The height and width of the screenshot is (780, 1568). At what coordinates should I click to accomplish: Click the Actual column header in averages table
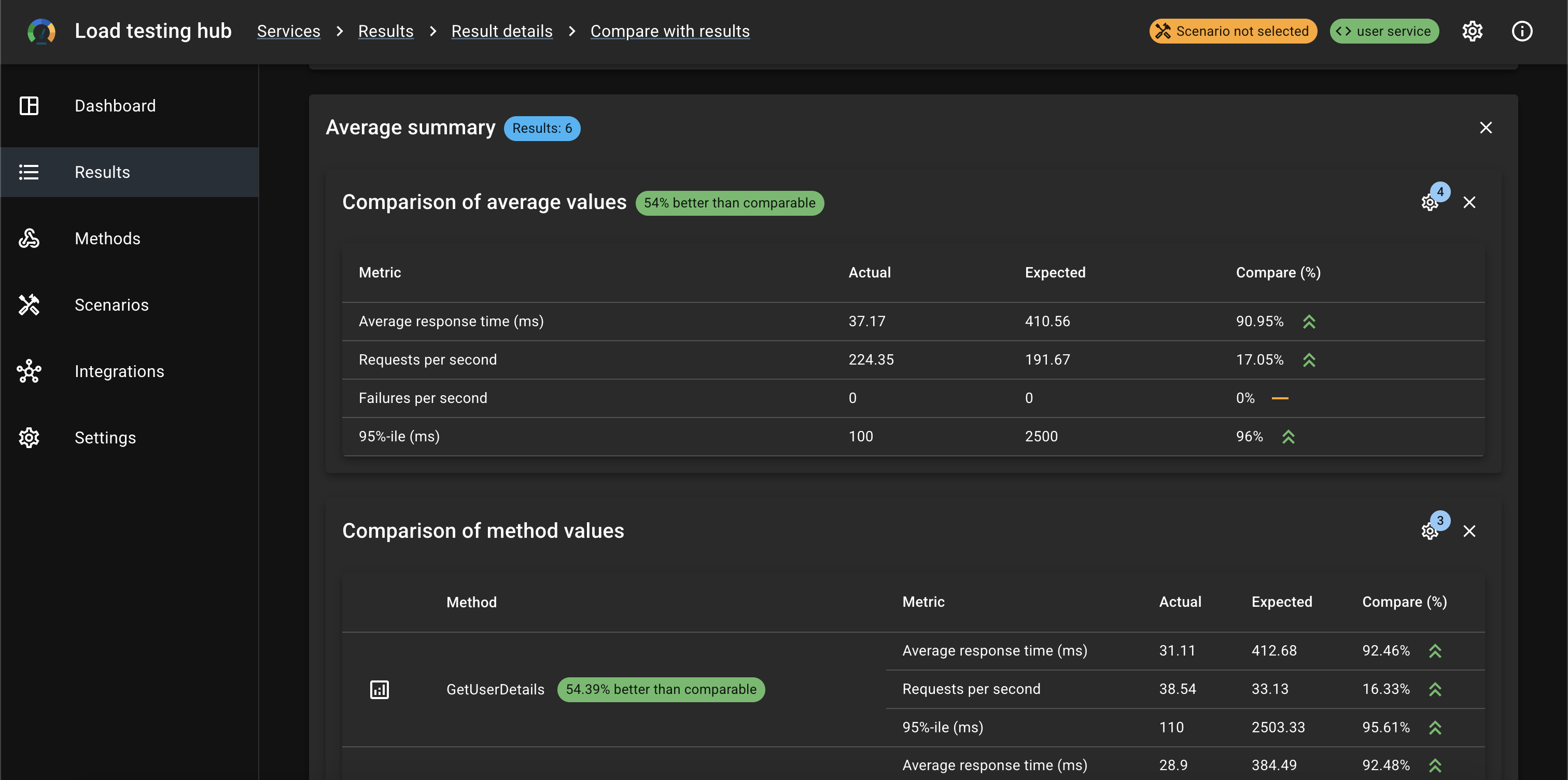coord(869,273)
